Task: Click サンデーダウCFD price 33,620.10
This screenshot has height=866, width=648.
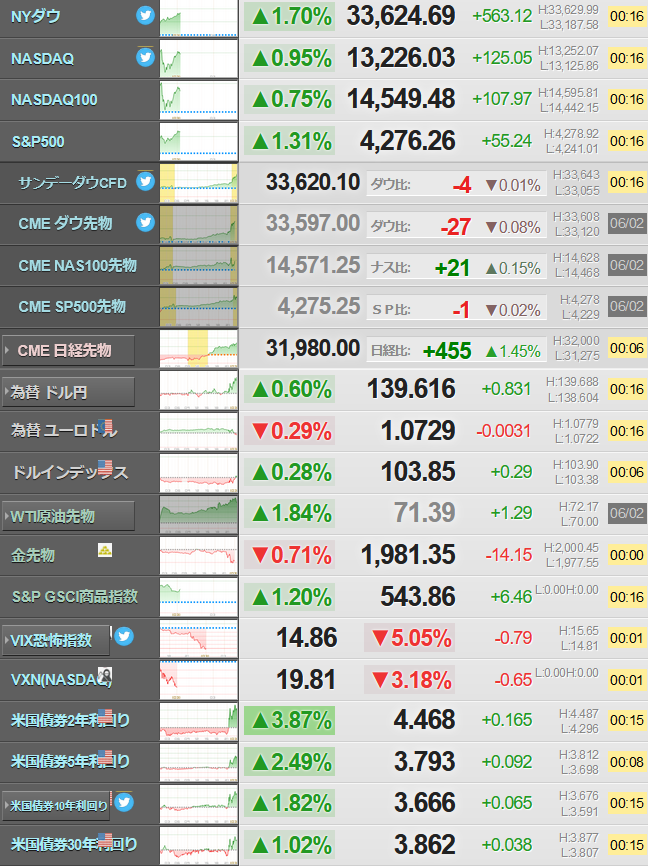Action: point(313,182)
